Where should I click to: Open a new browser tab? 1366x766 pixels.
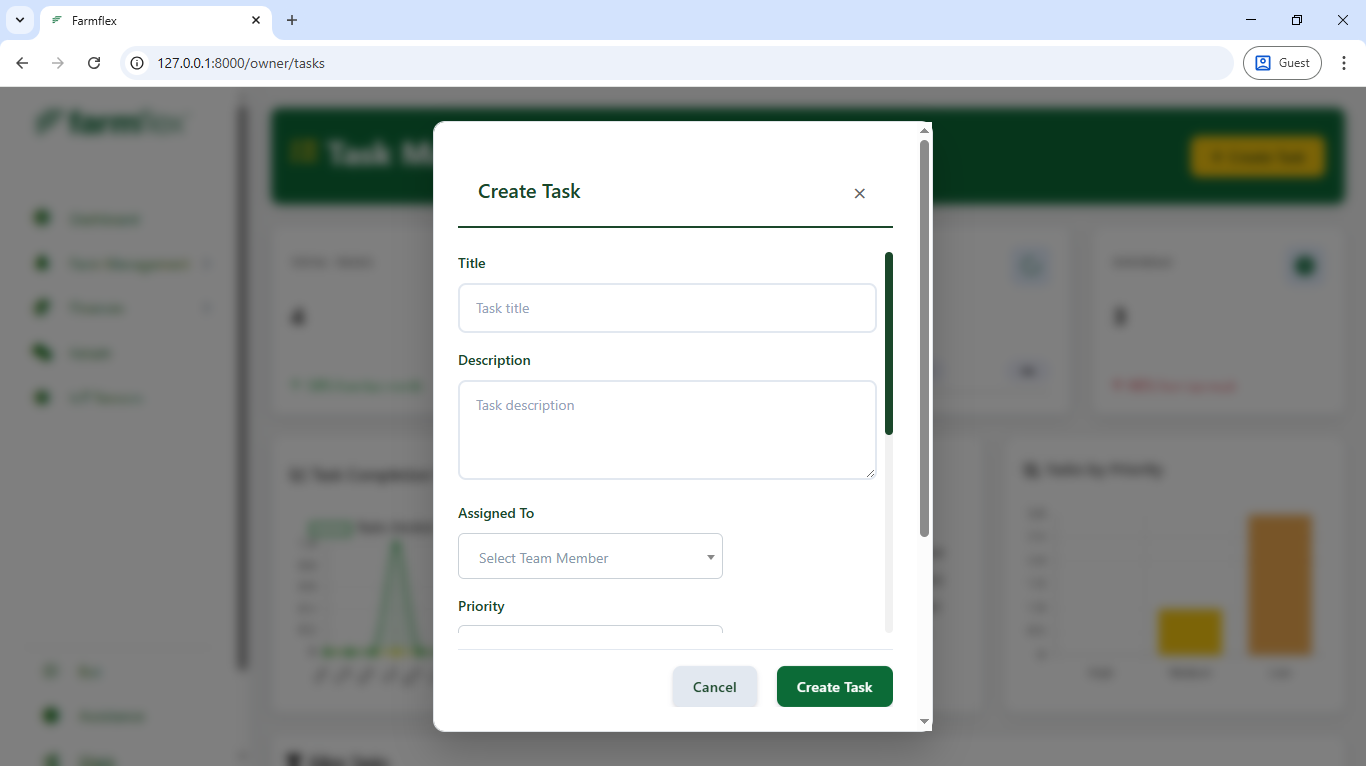tap(292, 20)
